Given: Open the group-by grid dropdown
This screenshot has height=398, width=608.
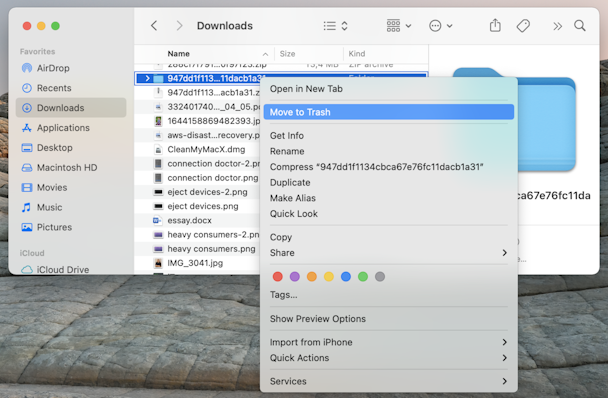Looking at the screenshot, I should (399, 26).
